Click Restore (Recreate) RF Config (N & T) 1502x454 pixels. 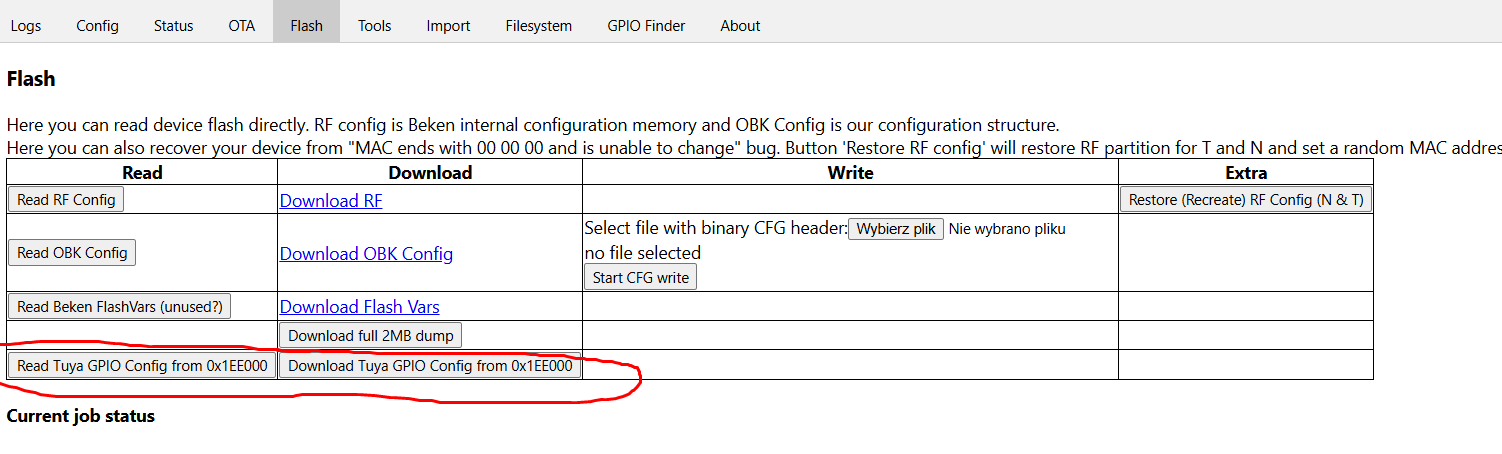(1245, 199)
